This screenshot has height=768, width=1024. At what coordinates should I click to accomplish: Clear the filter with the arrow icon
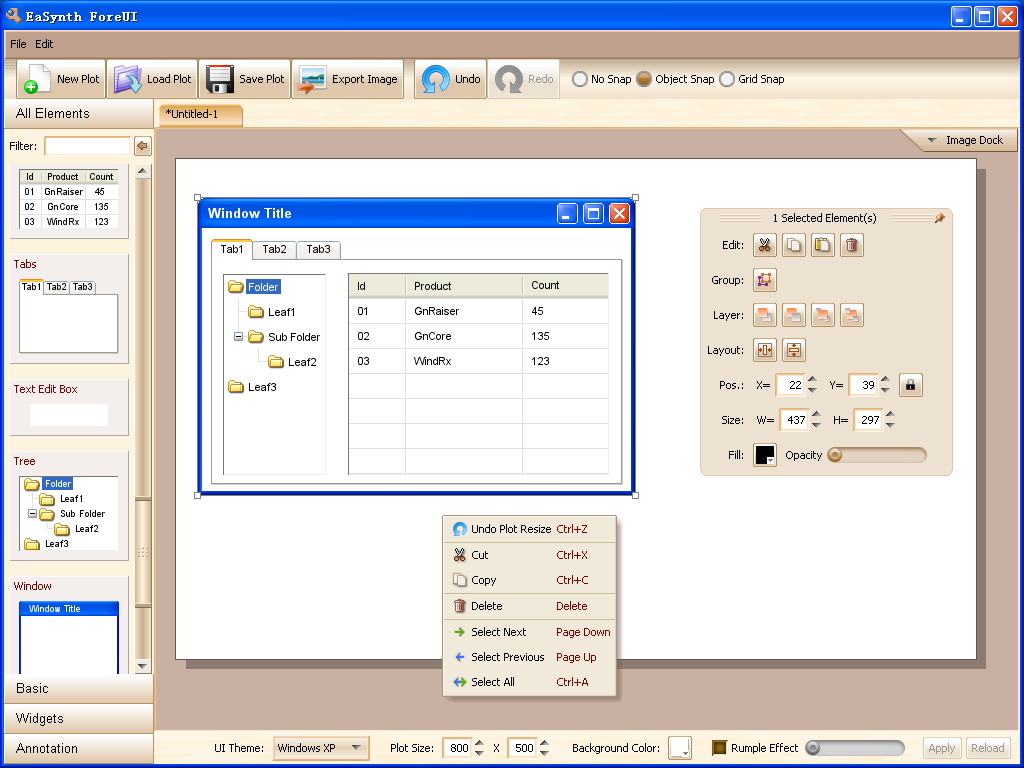(x=142, y=146)
